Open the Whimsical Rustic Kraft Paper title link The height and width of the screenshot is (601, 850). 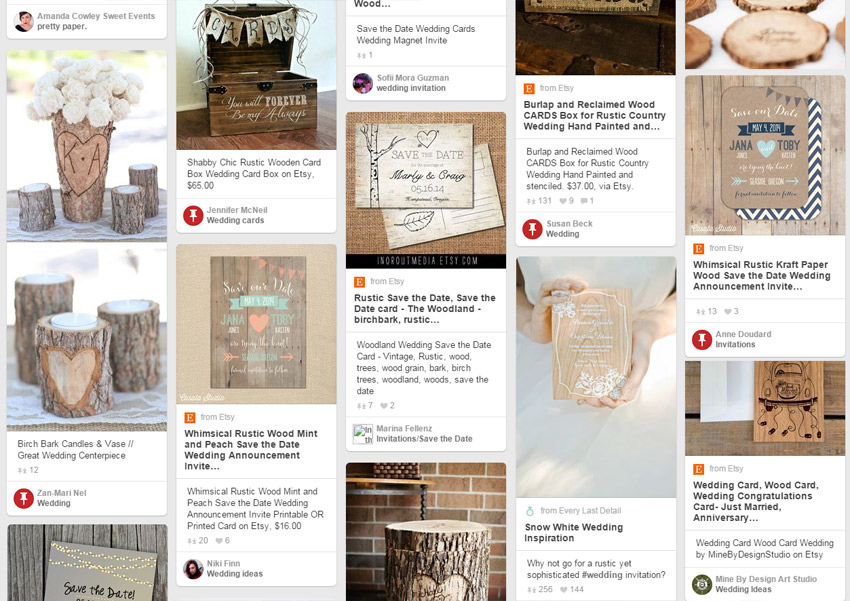tap(762, 275)
